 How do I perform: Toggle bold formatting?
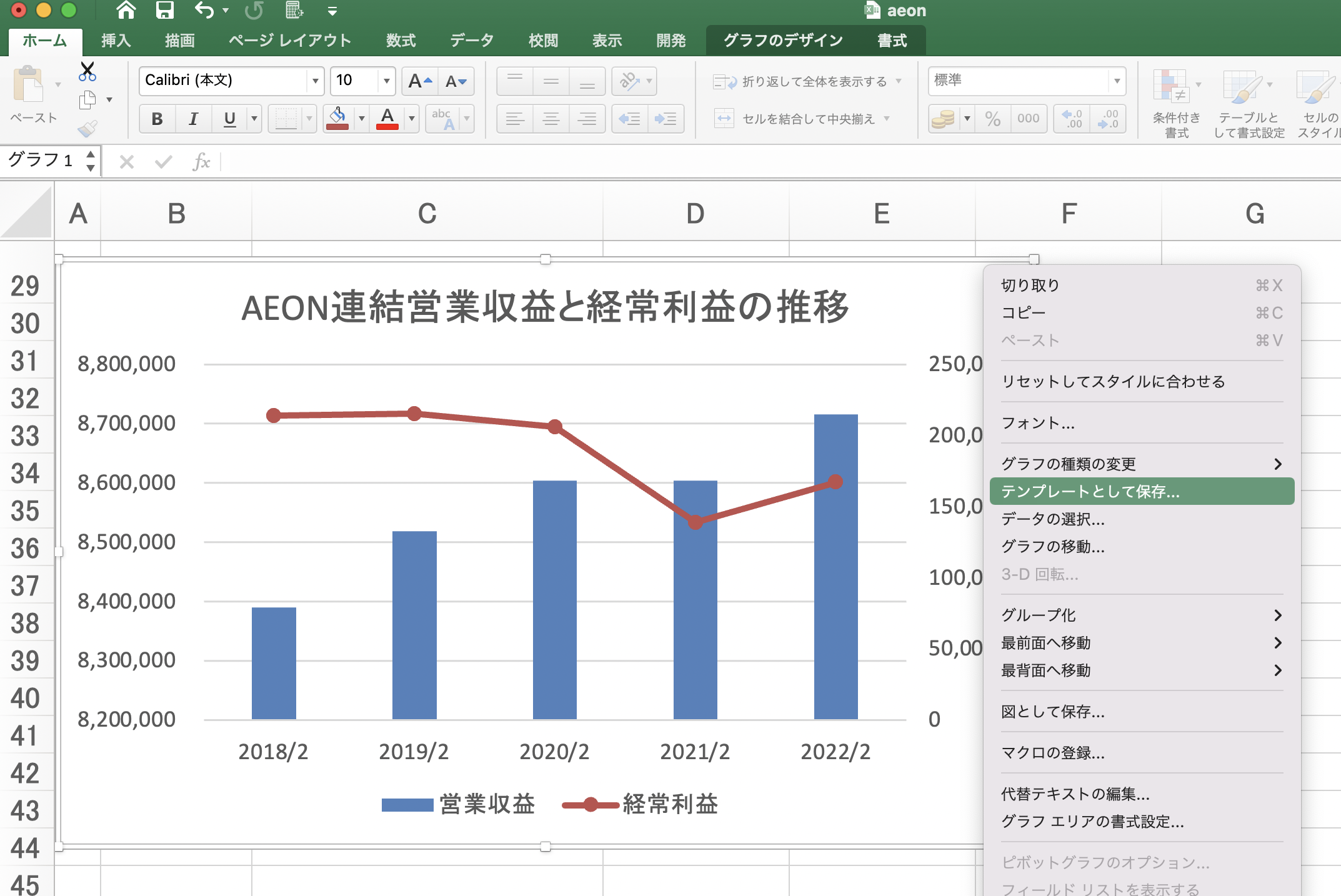(x=157, y=119)
